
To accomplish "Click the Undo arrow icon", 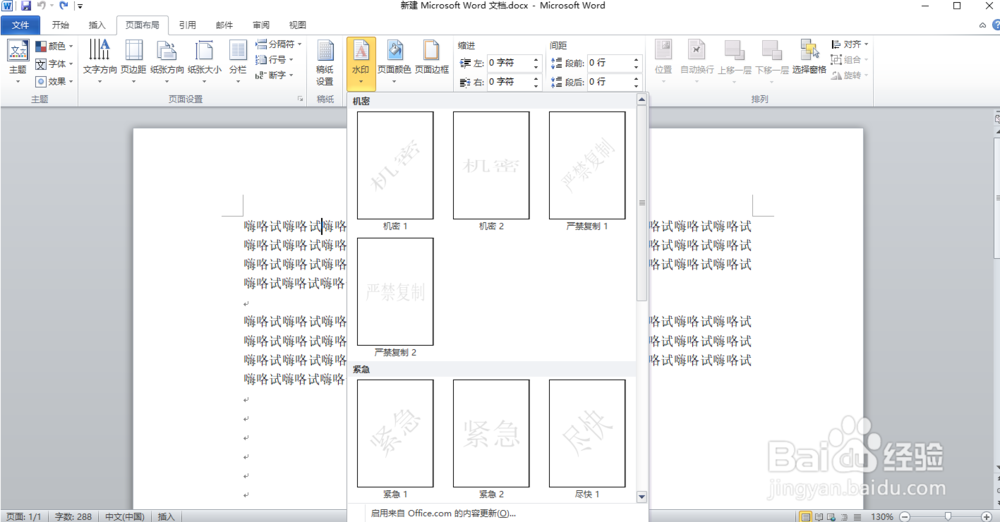I will click(41, 6).
